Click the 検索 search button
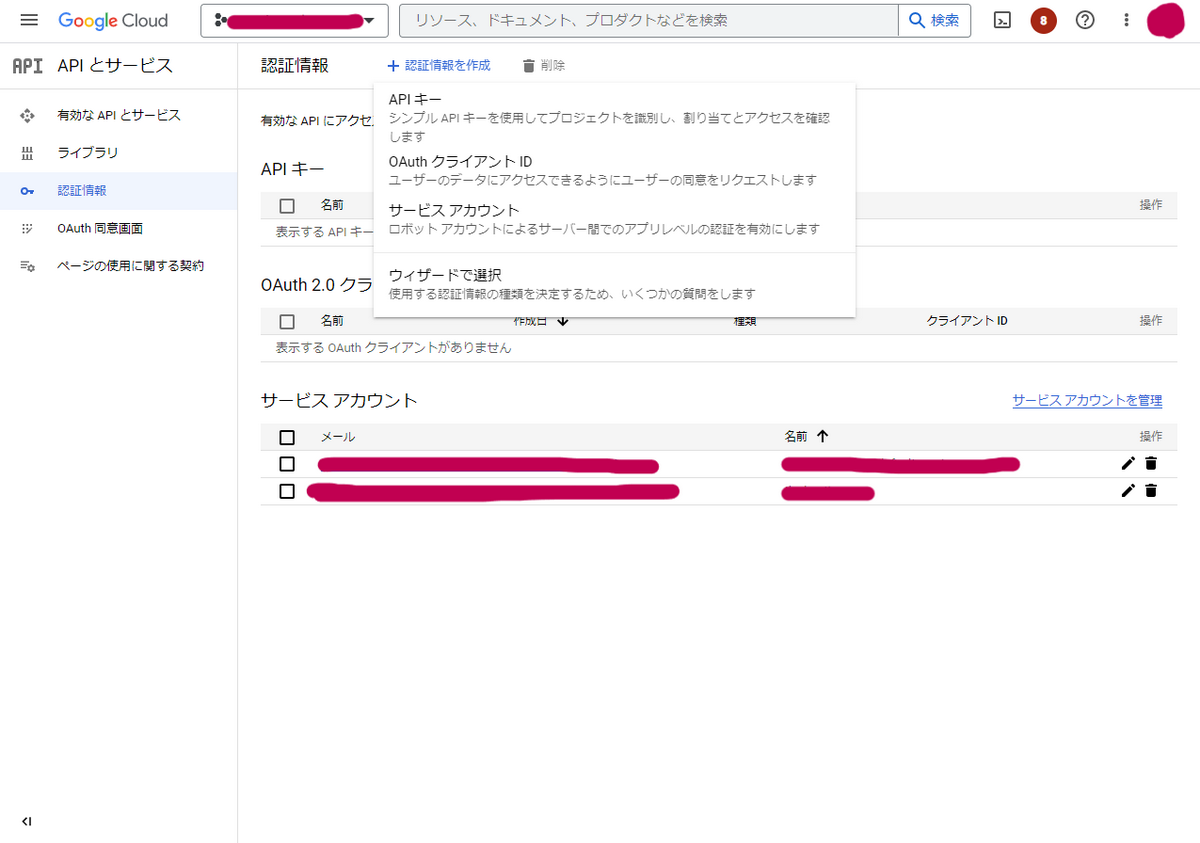 (935, 20)
